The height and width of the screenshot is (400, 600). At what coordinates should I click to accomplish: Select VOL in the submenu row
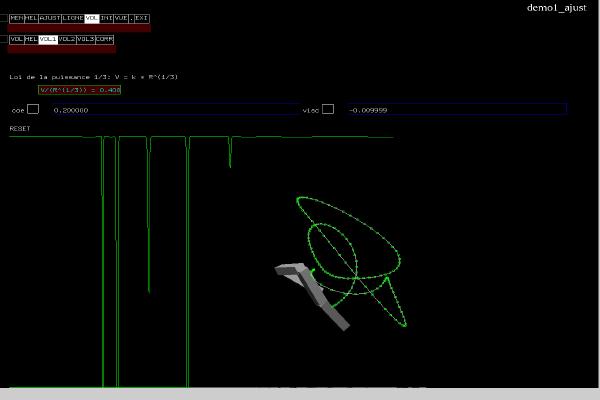16,39
